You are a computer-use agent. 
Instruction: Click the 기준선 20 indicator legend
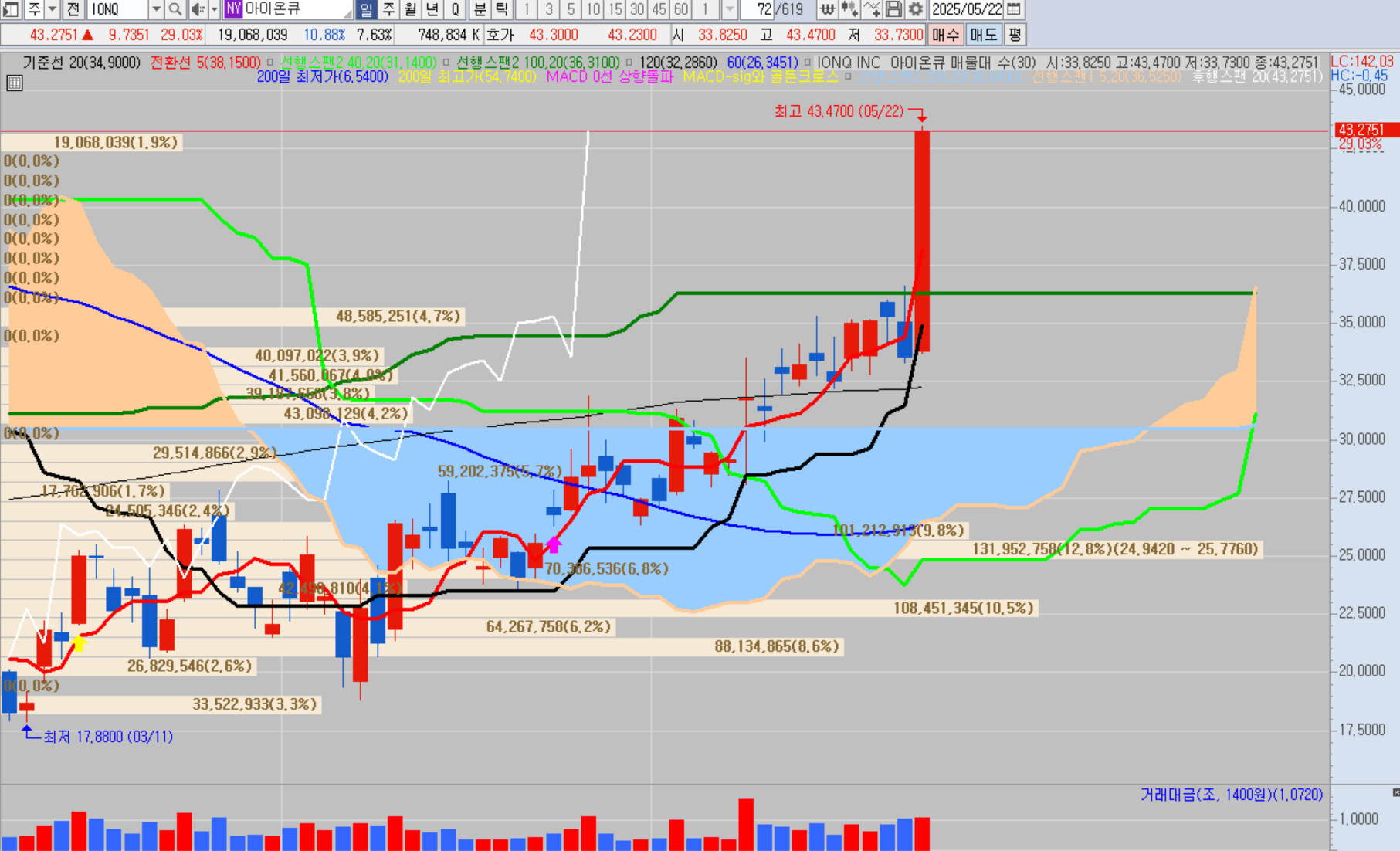tap(81, 63)
